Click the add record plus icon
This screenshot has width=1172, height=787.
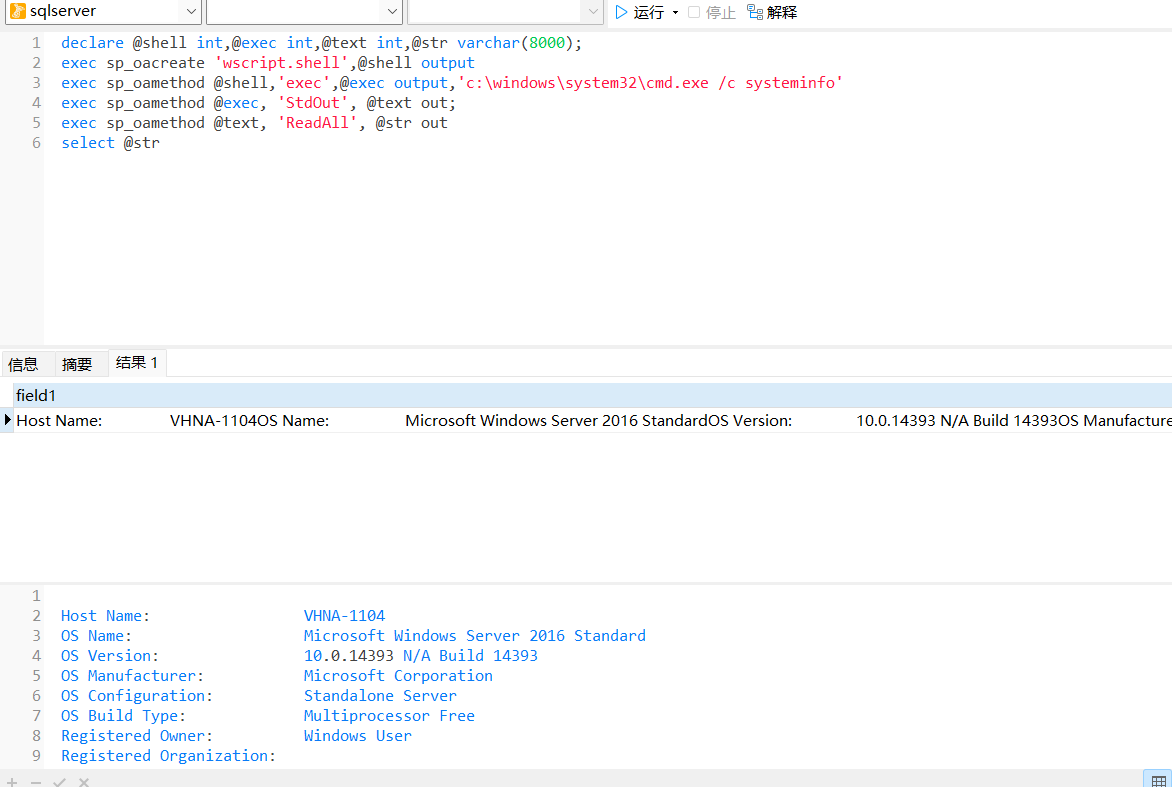point(12,782)
